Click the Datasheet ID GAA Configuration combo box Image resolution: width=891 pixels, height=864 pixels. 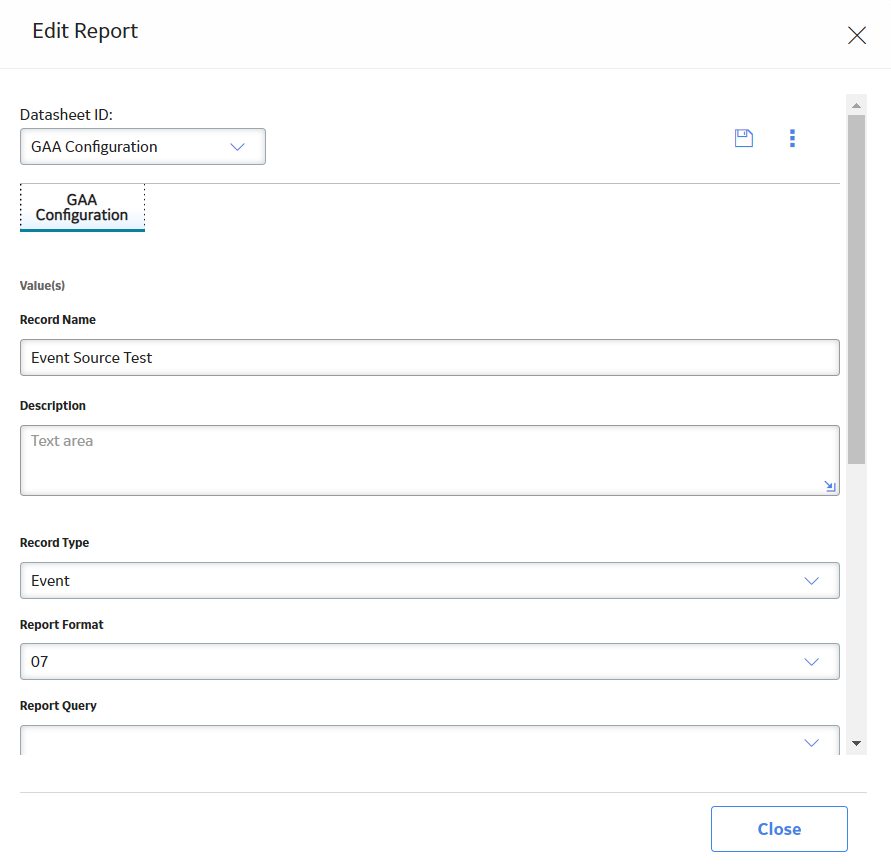click(143, 147)
